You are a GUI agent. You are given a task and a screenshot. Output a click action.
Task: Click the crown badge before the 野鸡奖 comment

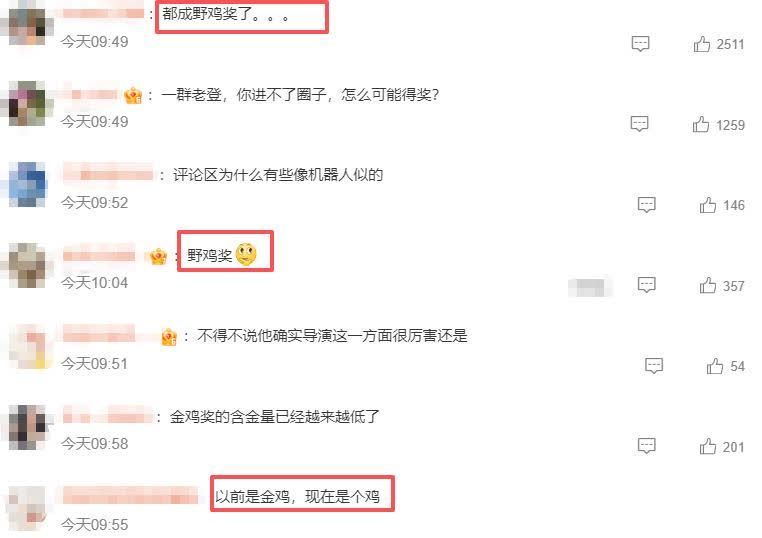tap(158, 256)
